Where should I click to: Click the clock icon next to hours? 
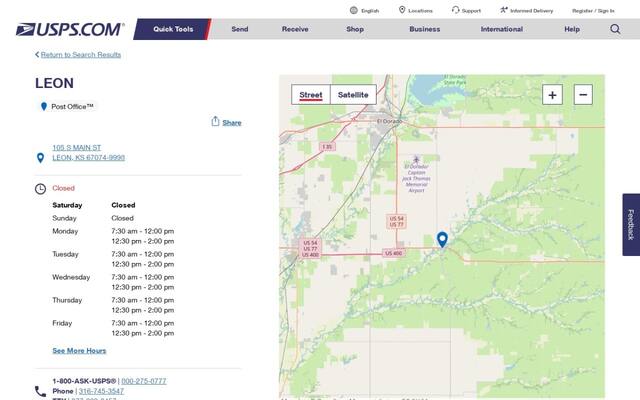click(x=40, y=189)
